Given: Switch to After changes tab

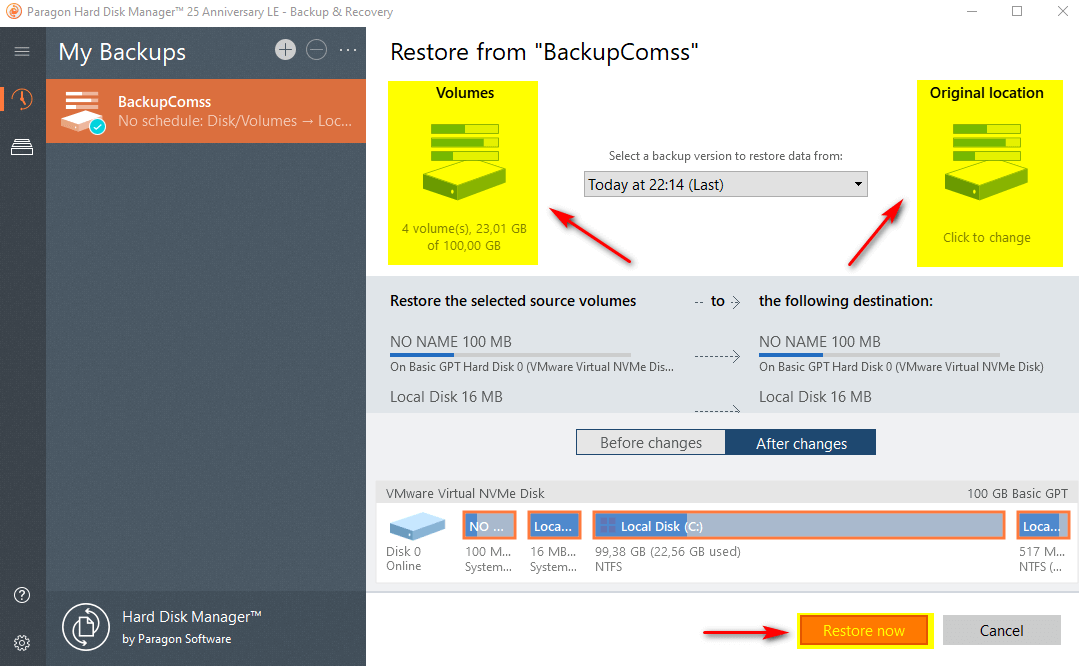Looking at the screenshot, I should coord(800,442).
